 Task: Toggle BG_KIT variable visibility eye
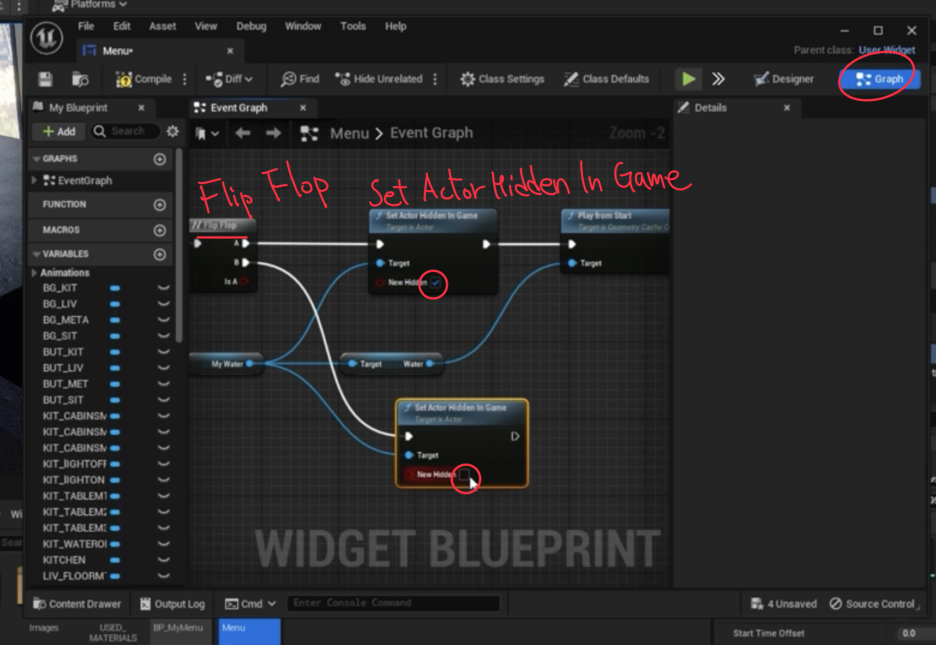pos(163,288)
